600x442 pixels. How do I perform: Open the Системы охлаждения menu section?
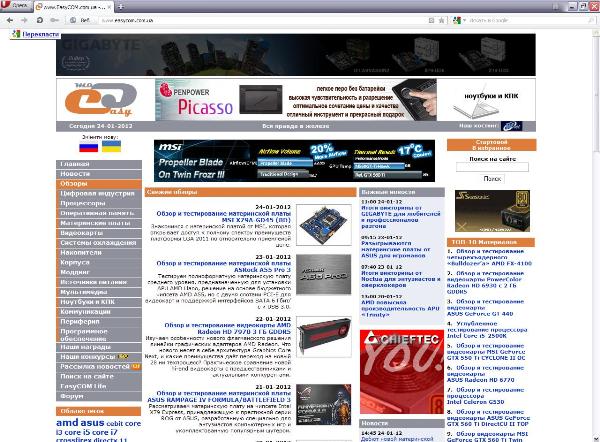tap(99, 243)
